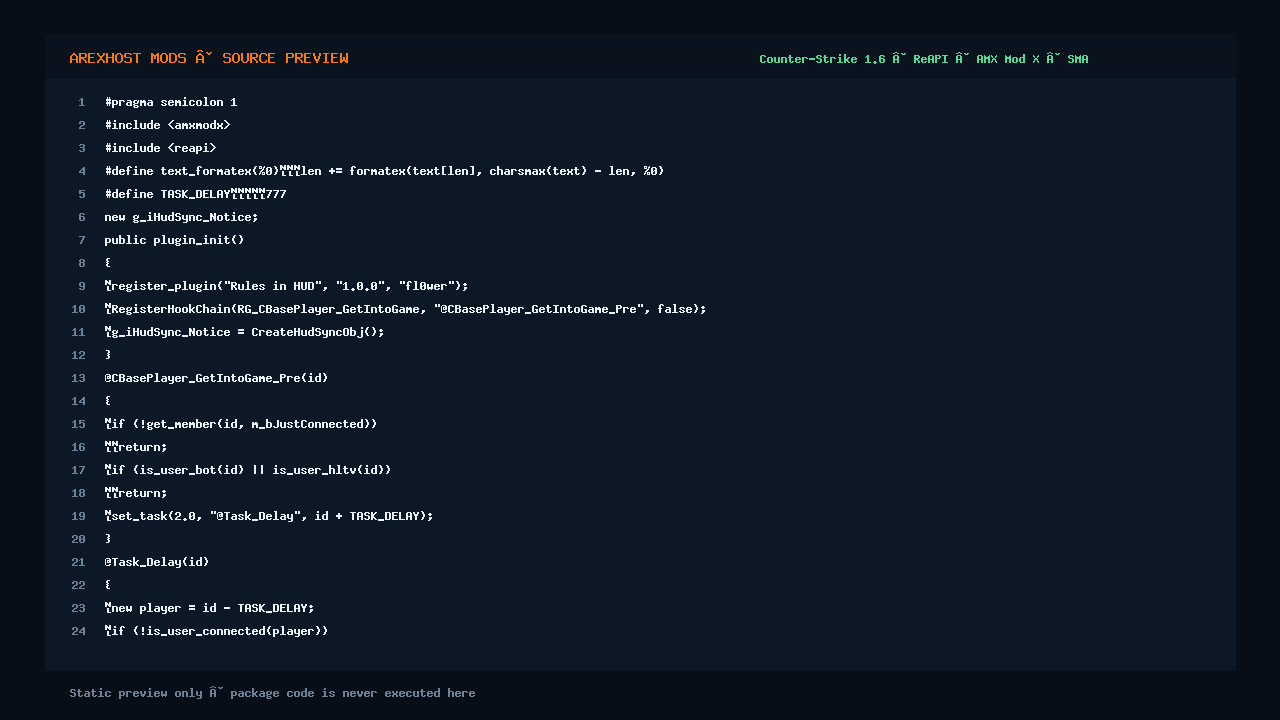Image resolution: width=1280 pixels, height=720 pixels.
Task: Click the 'if (!get_member(id, m_bJustConnected))' line
Action: tap(241, 424)
